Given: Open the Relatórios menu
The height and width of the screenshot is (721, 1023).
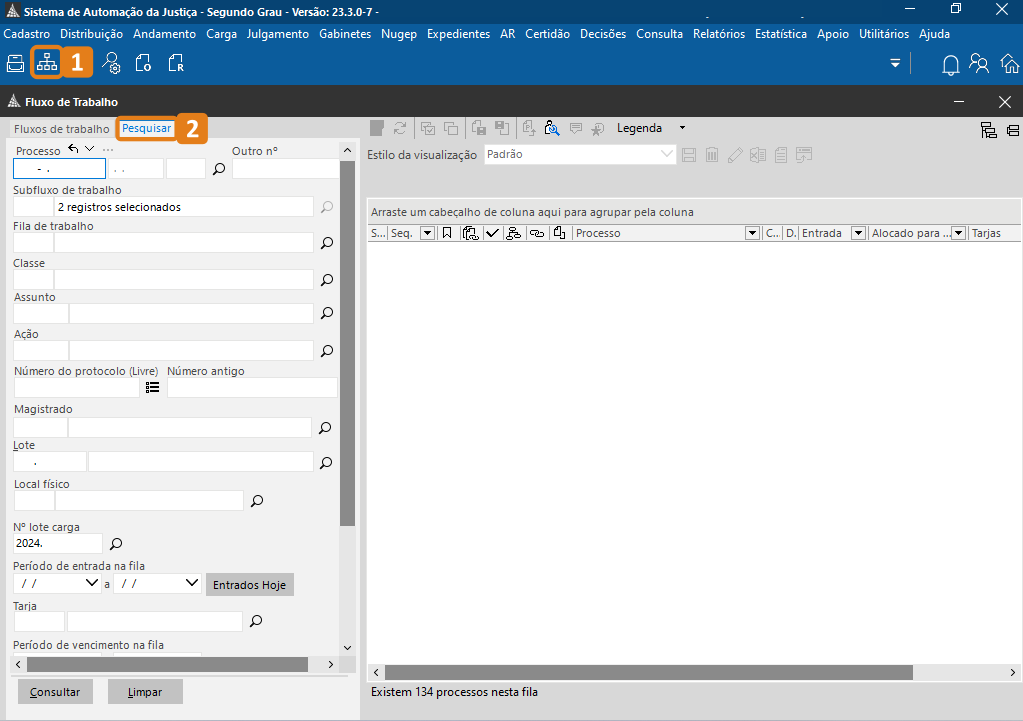Looking at the screenshot, I should [x=719, y=34].
